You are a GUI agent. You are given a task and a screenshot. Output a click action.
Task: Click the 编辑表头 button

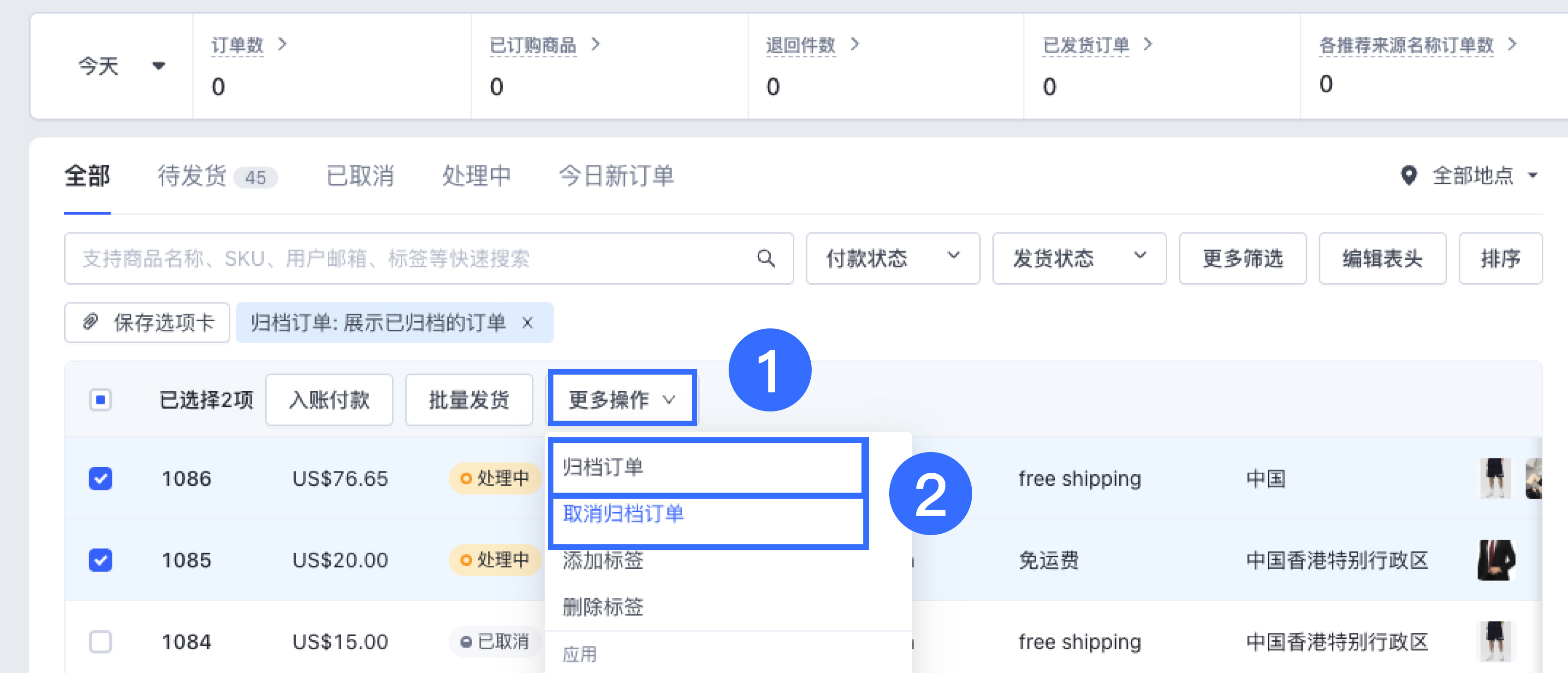click(x=1382, y=258)
